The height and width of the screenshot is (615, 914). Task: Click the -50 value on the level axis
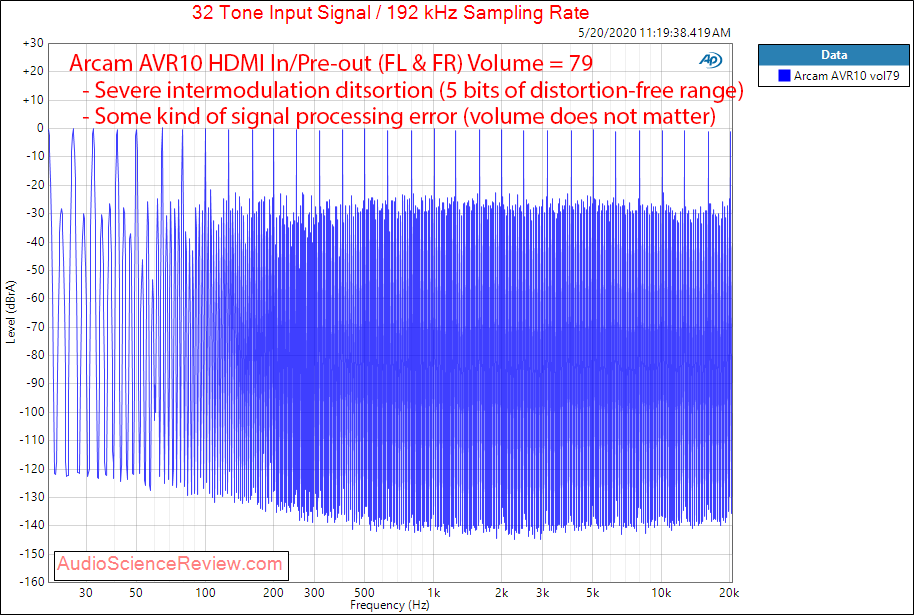click(35, 270)
